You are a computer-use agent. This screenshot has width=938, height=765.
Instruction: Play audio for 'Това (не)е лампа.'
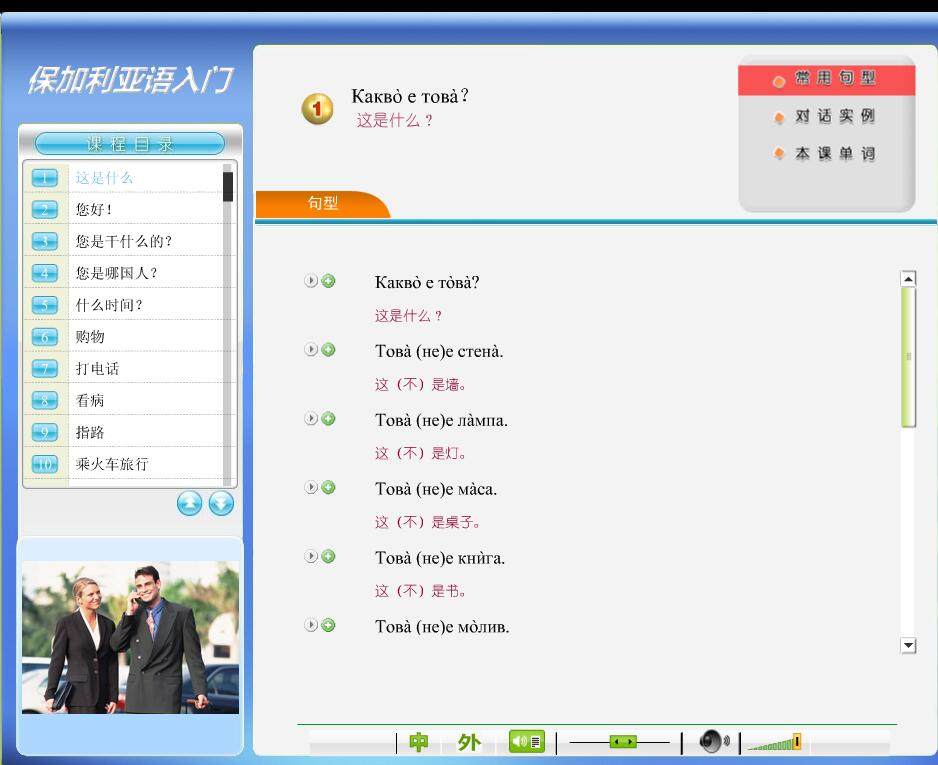(x=311, y=419)
